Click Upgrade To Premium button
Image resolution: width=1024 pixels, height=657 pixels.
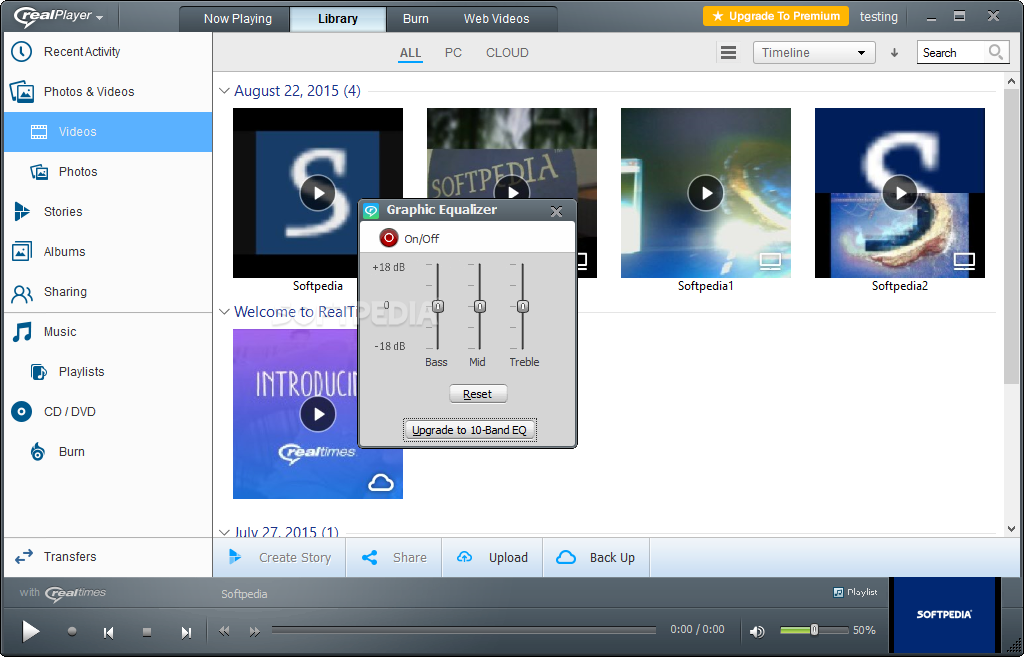coord(776,16)
